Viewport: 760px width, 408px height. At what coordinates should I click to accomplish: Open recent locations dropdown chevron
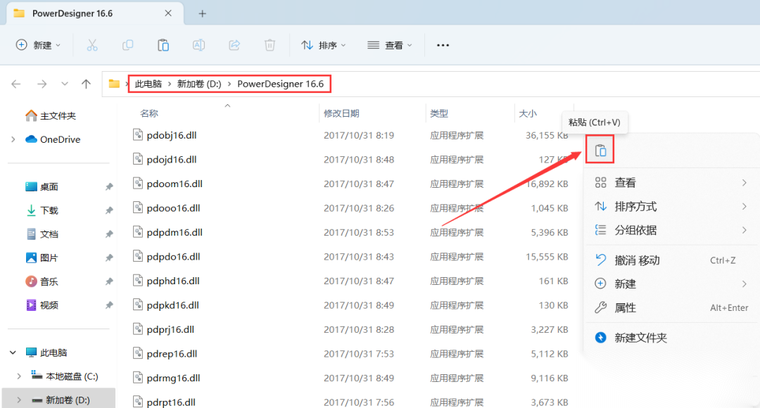(x=64, y=84)
